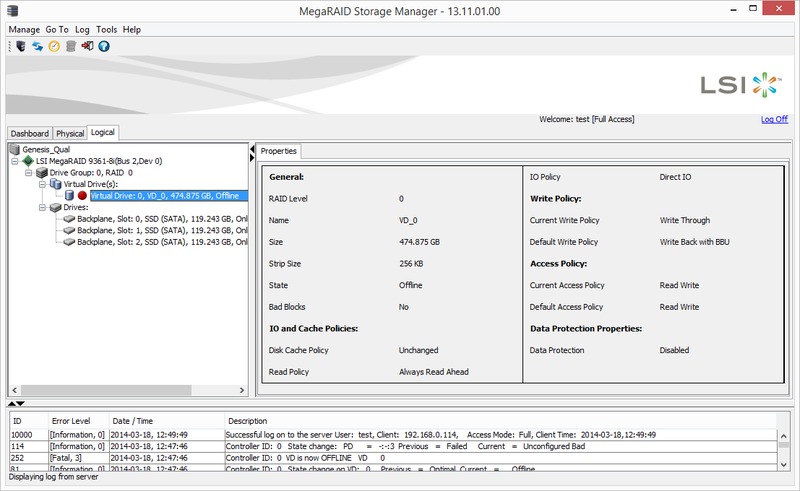This screenshot has width=800, height=491.
Task: Switch to the Dashboard tab
Action: (x=29, y=133)
